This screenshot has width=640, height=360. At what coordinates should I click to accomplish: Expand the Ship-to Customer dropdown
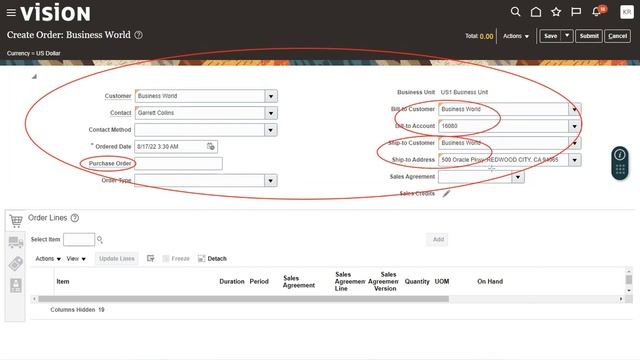pyautogui.click(x=575, y=143)
